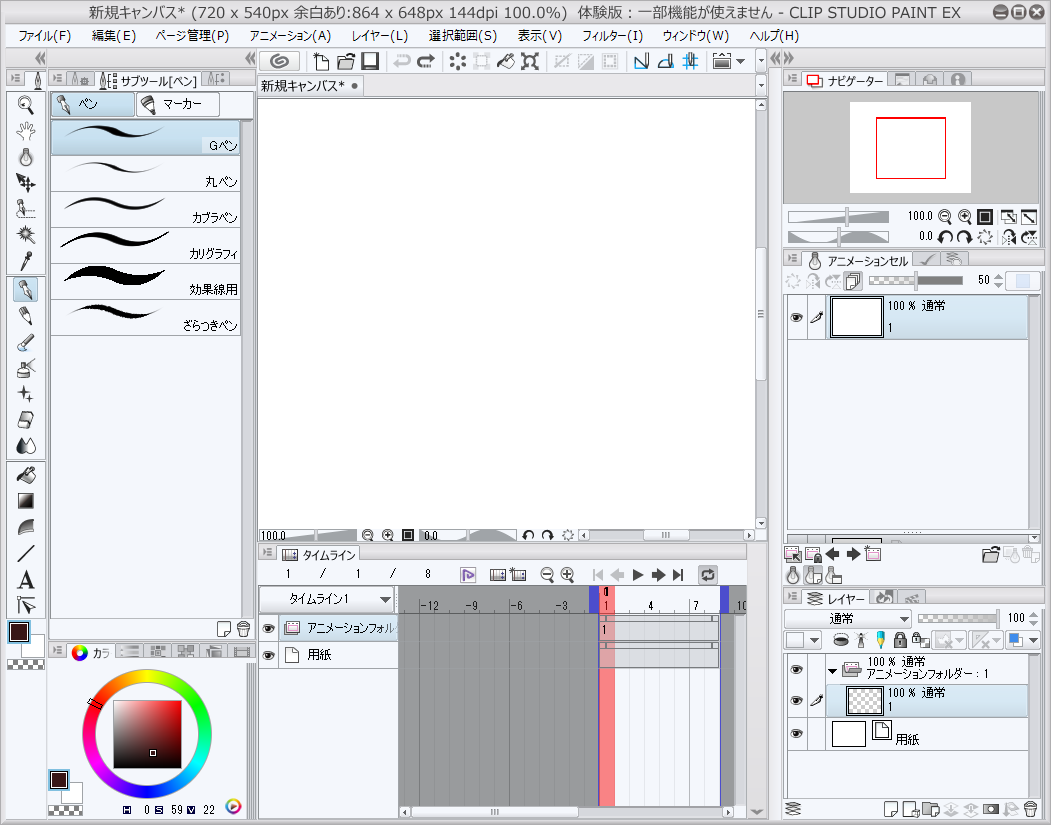Hide the アニメーションフォルダ track in the timeline
The image size is (1051, 825).
[x=268, y=627]
